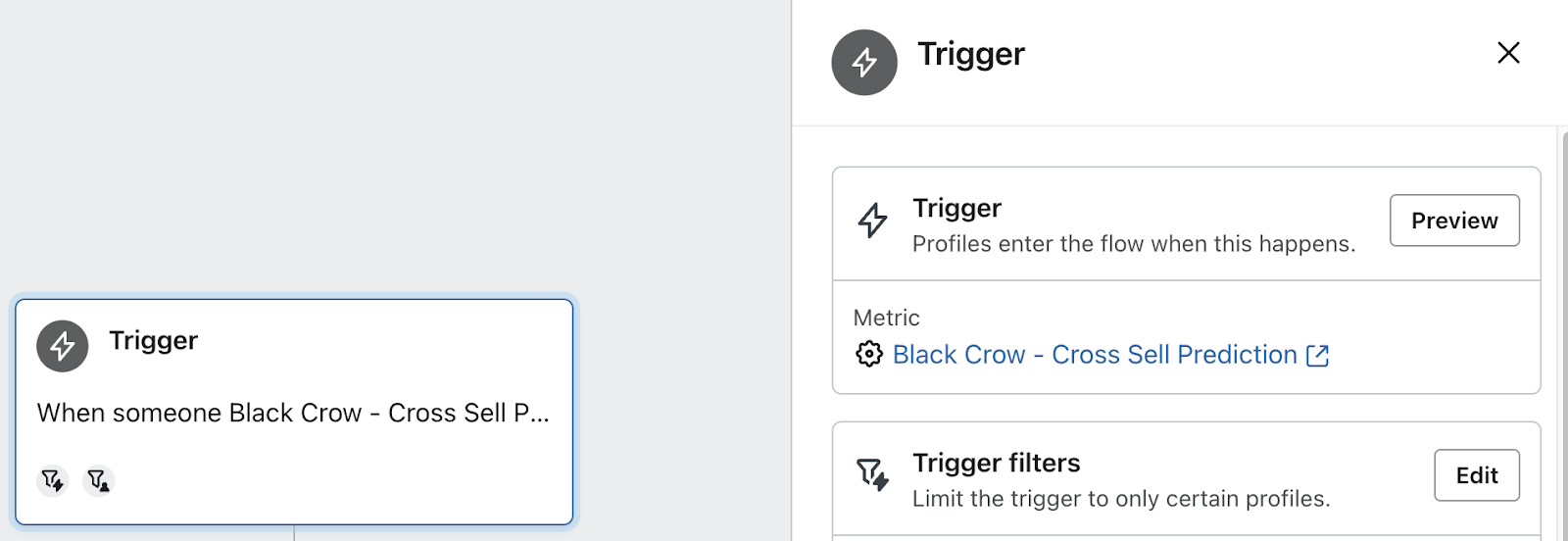Click the funnel icon beside Trigger filters
This screenshot has height=541, width=1568.
click(872, 474)
